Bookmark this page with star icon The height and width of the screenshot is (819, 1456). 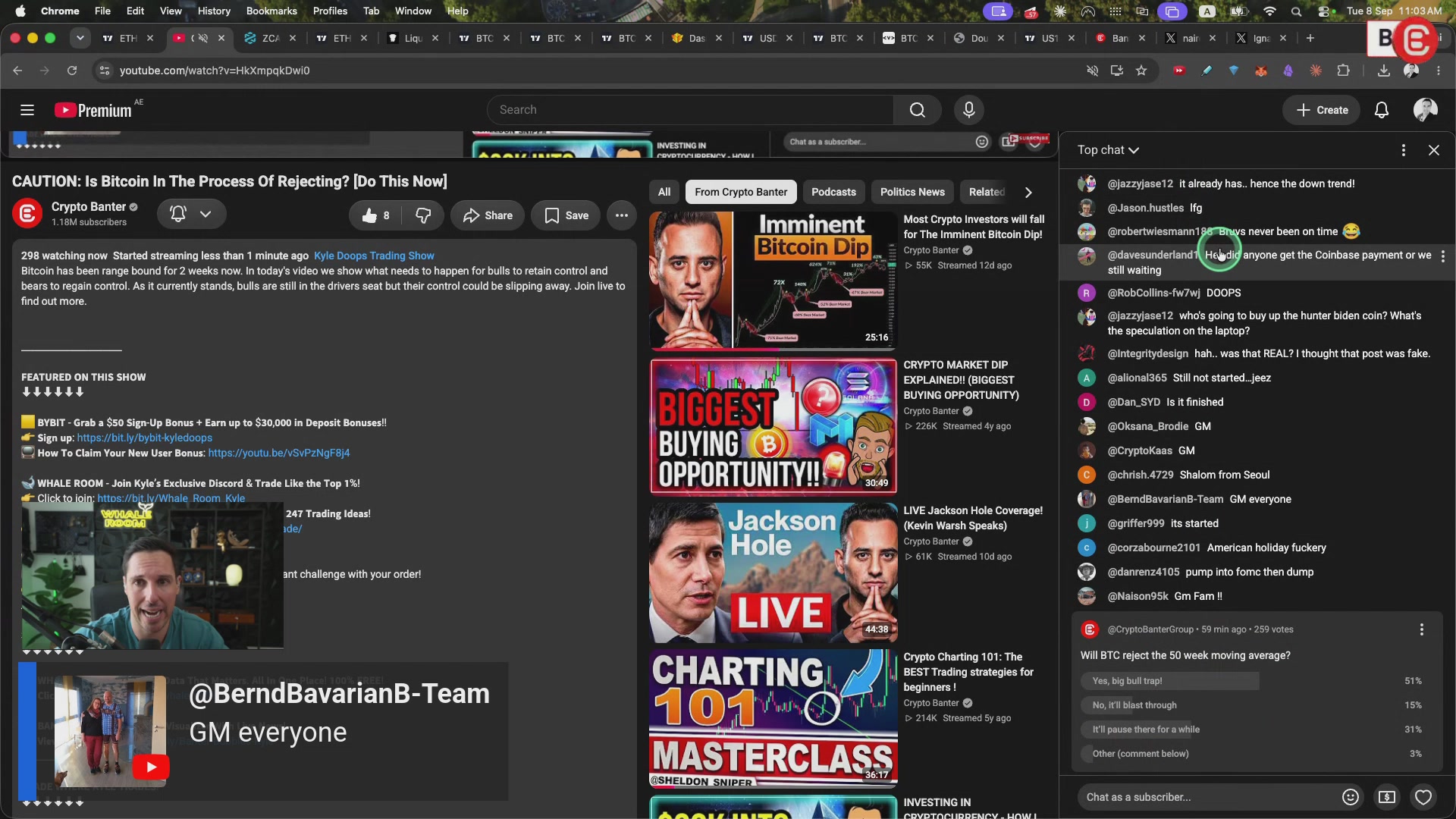[1141, 71]
